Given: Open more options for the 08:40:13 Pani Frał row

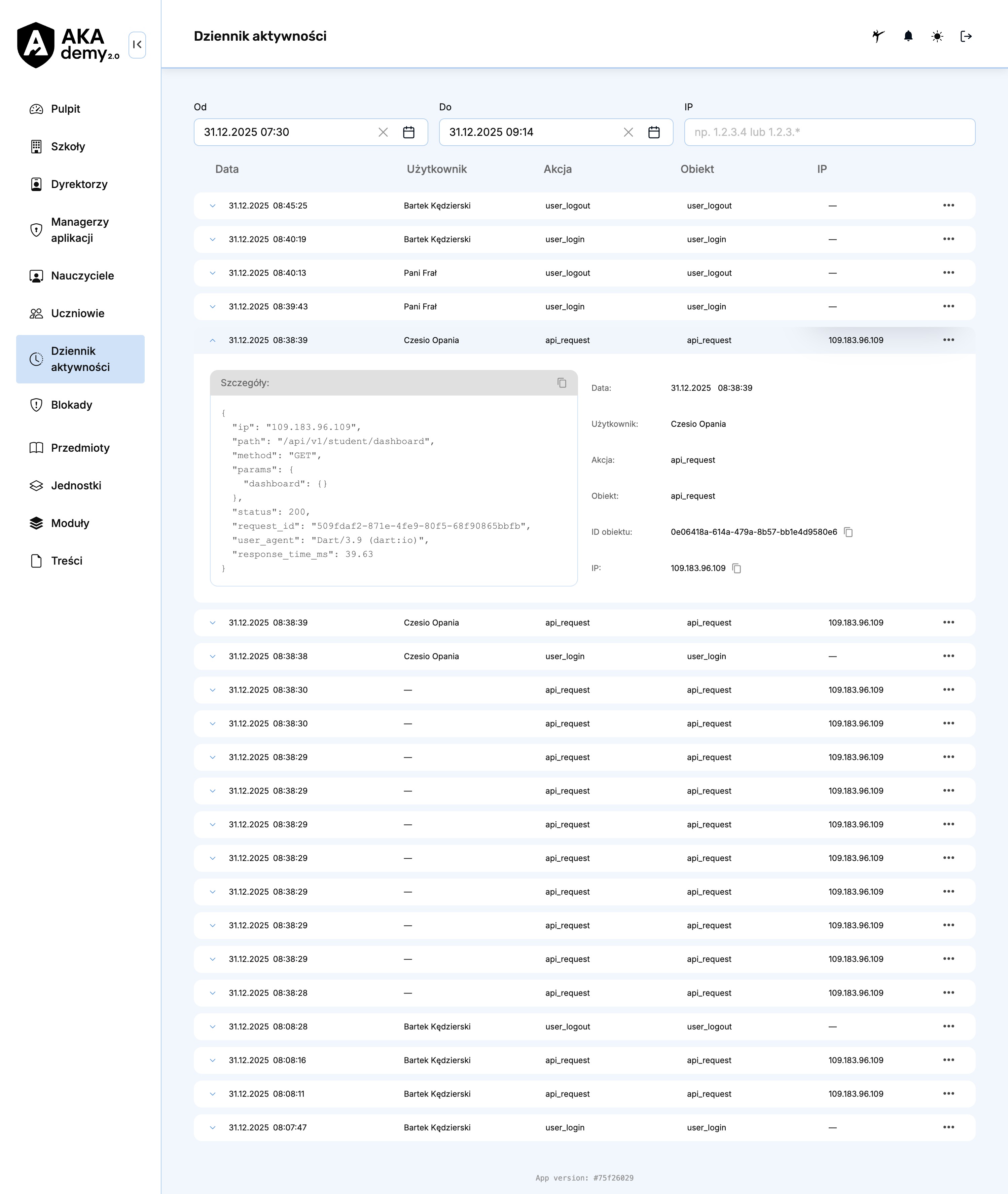Looking at the screenshot, I should [948, 272].
